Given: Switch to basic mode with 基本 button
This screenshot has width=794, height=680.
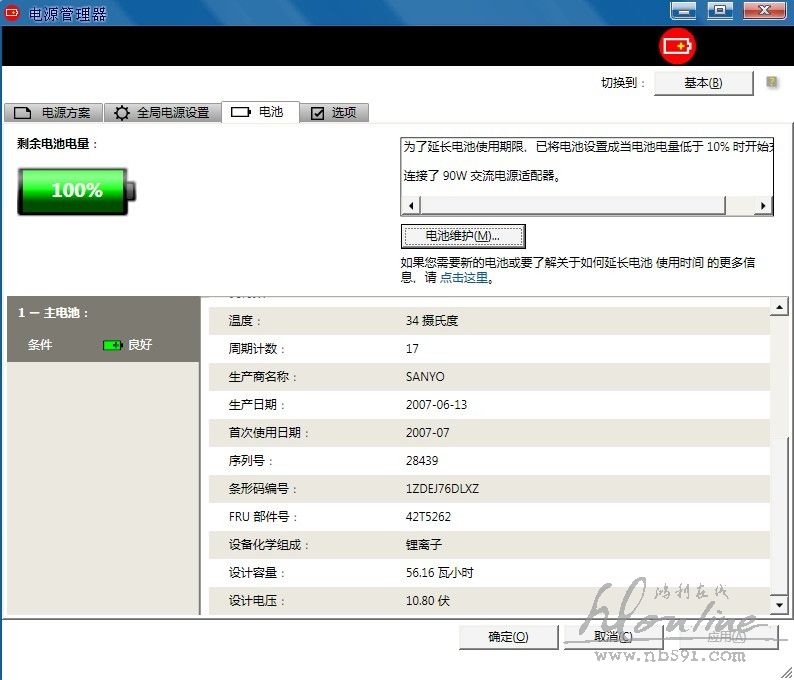Looking at the screenshot, I should point(703,83).
